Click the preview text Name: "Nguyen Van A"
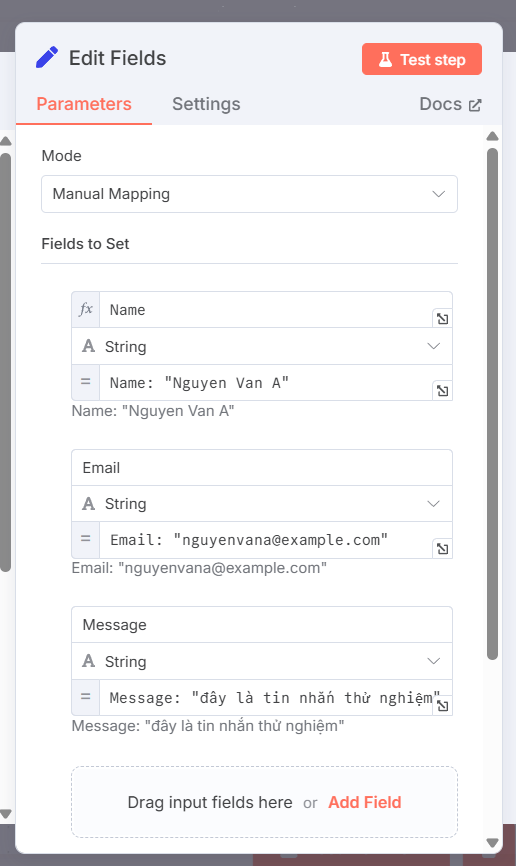Screen dimensions: 516x866 coord(153,411)
